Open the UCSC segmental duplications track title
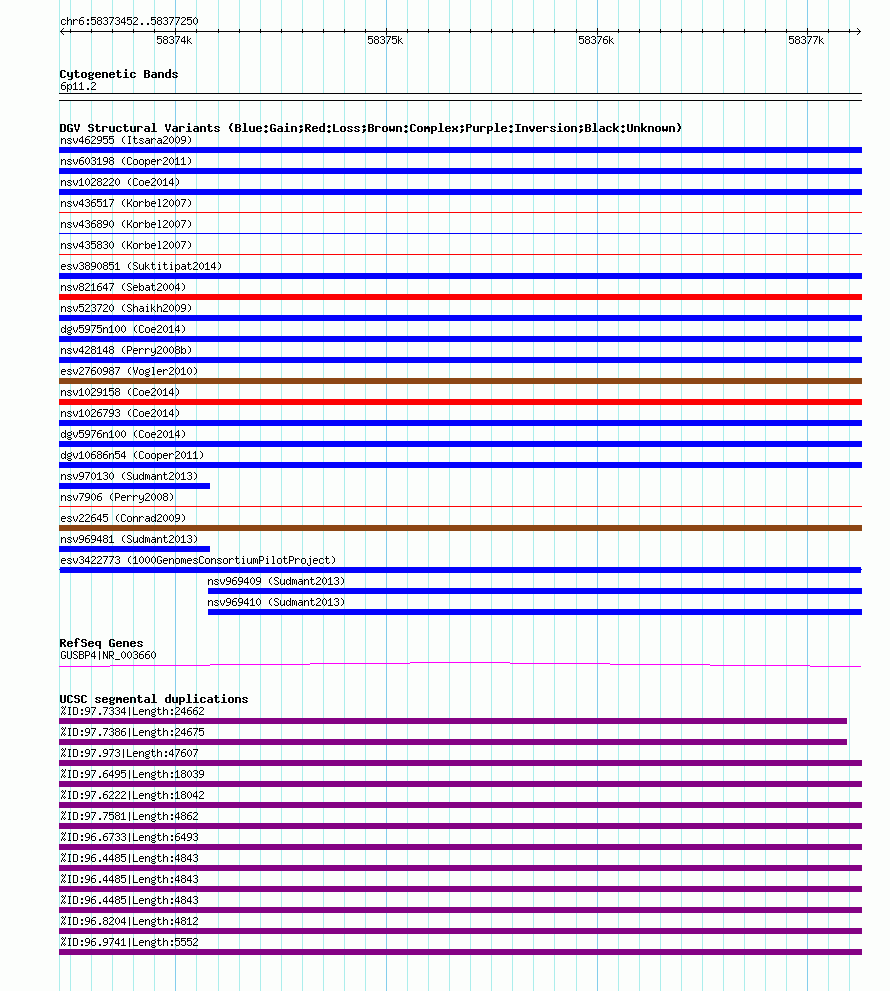Image resolution: width=890 pixels, height=991 pixels. pyautogui.click(x=154, y=699)
